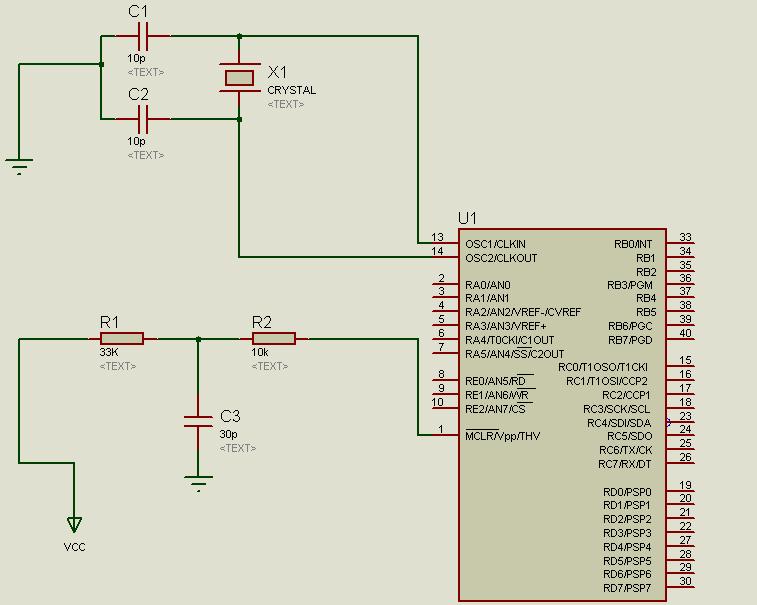Select the C1 capacitor symbol
Screen dimensions: 757x605
pos(143,36)
